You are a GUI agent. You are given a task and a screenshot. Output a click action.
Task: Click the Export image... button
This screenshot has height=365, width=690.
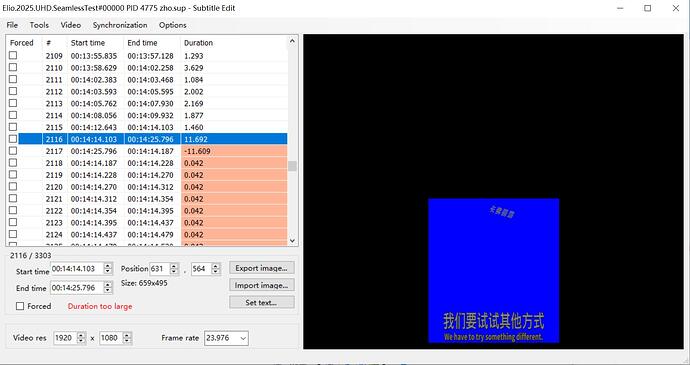click(261, 268)
